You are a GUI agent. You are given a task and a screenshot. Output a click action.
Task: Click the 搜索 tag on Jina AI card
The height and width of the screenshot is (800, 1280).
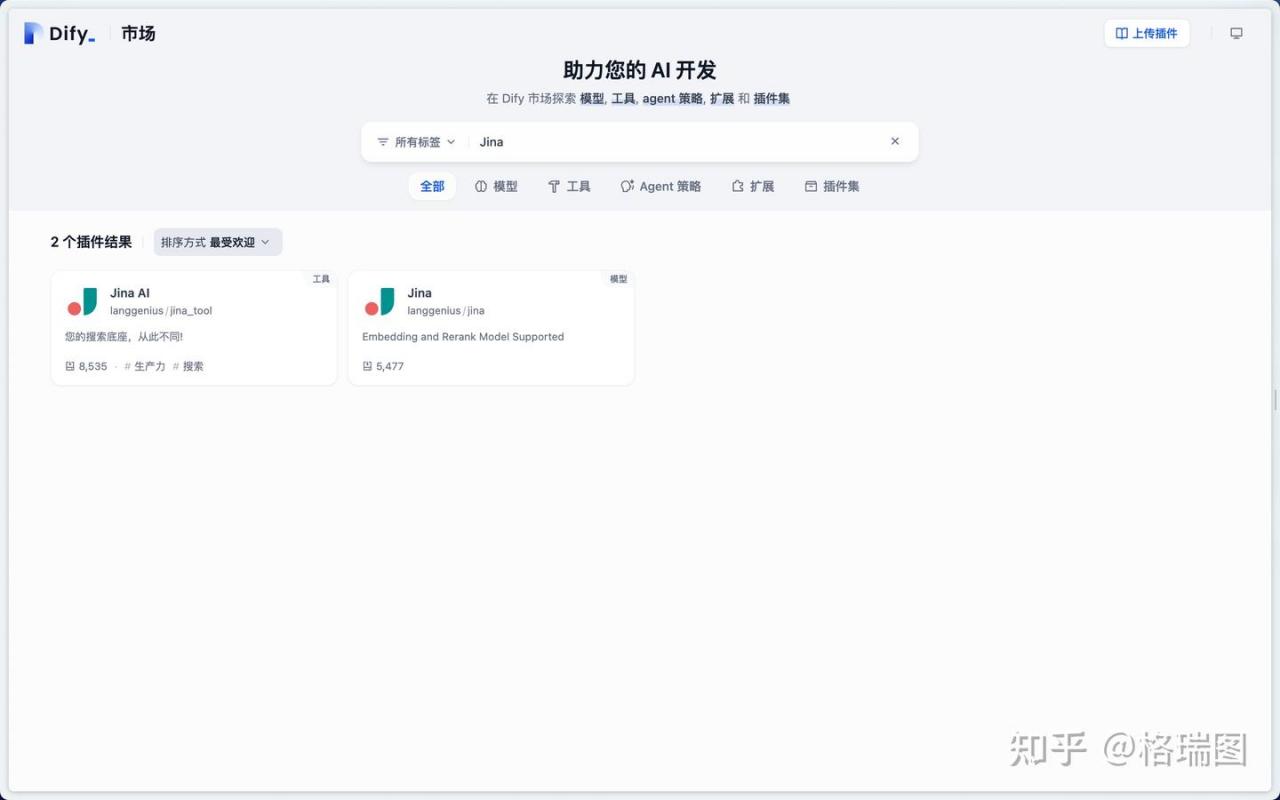pos(188,366)
